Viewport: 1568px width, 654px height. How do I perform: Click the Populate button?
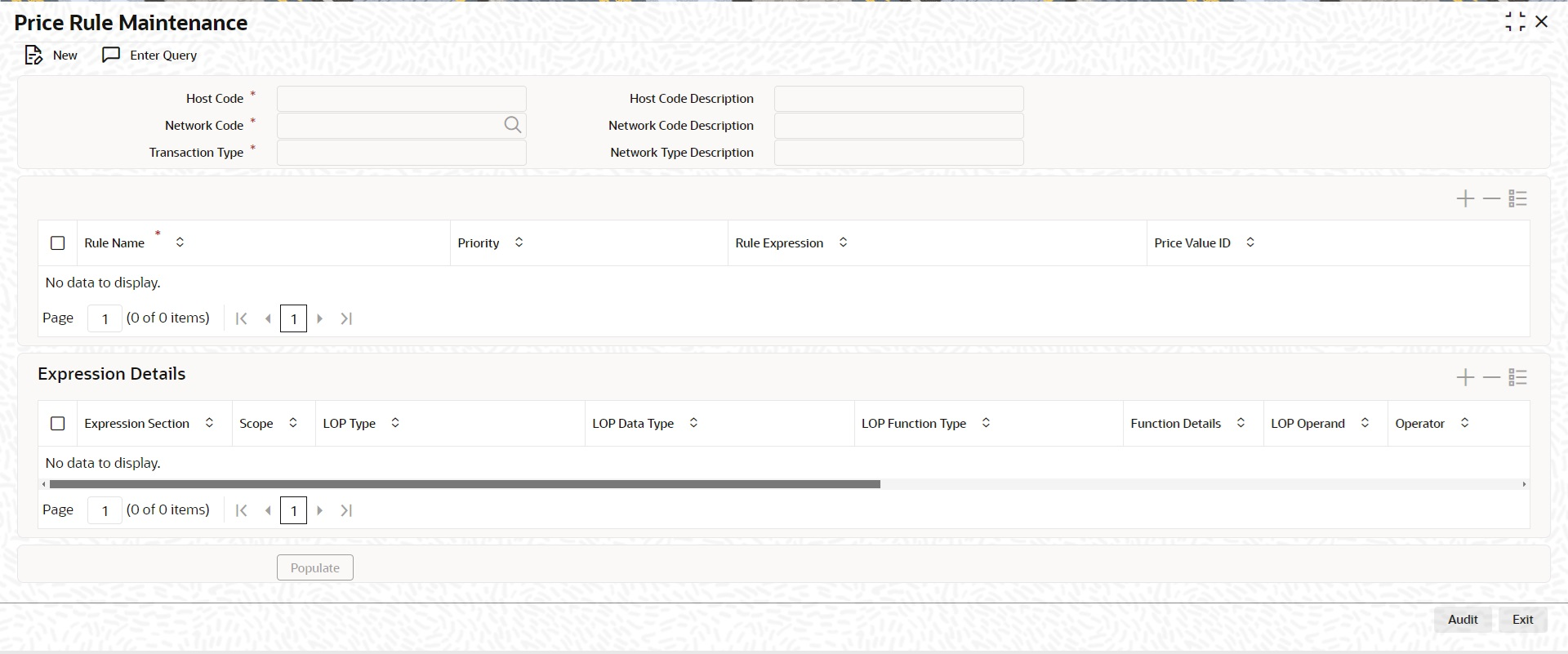315,567
